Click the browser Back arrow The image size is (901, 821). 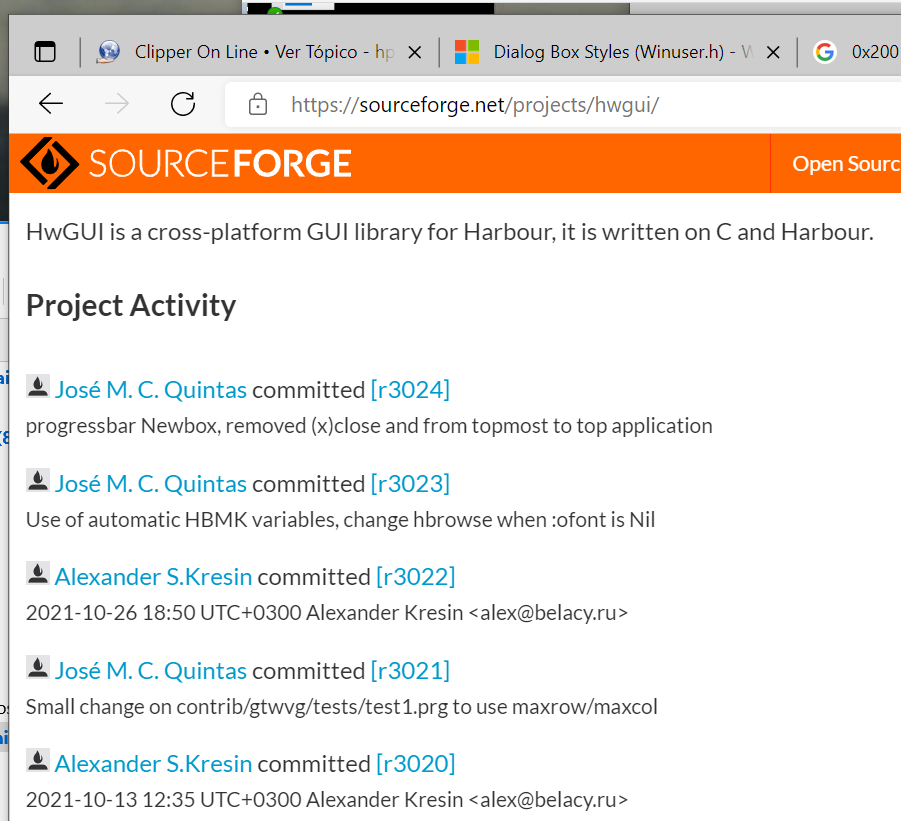(51, 104)
